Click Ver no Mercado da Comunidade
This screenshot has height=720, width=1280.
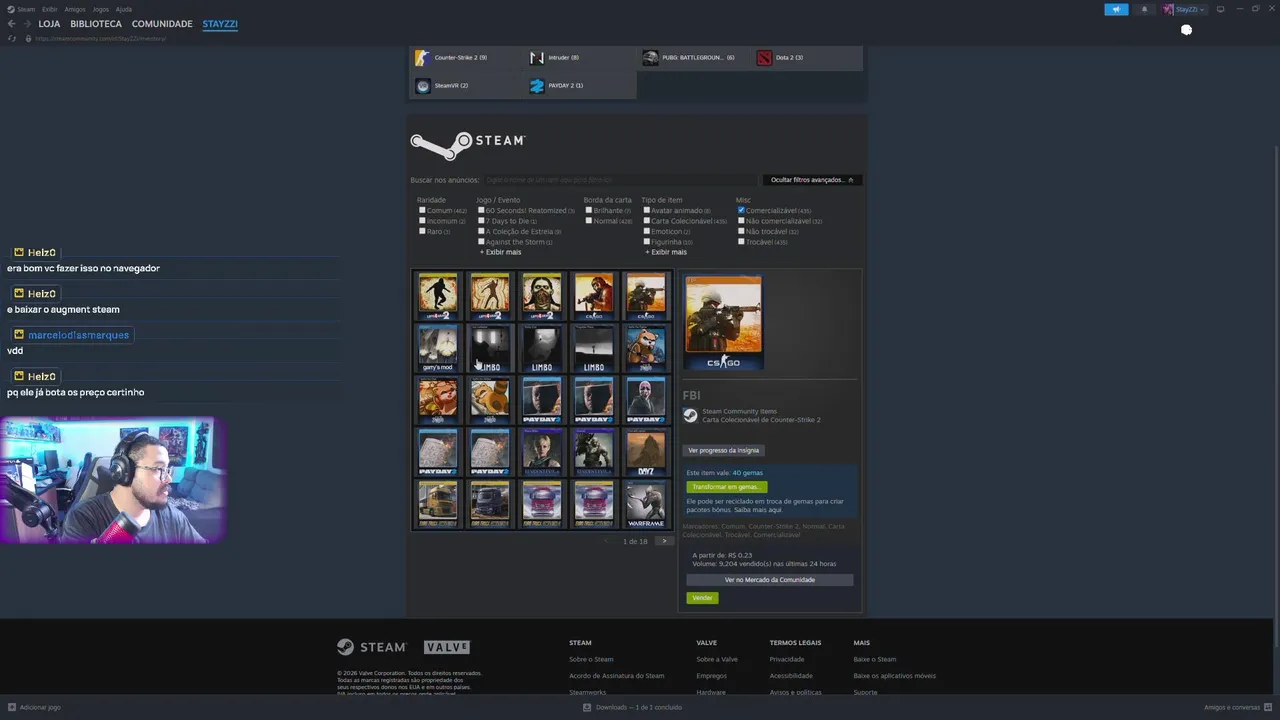(x=770, y=580)
